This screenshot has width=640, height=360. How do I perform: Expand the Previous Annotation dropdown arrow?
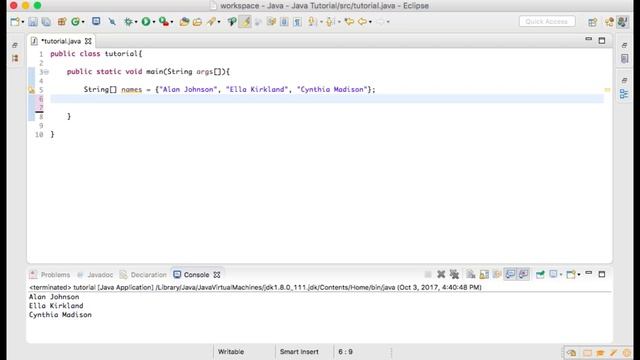point(339,22)
